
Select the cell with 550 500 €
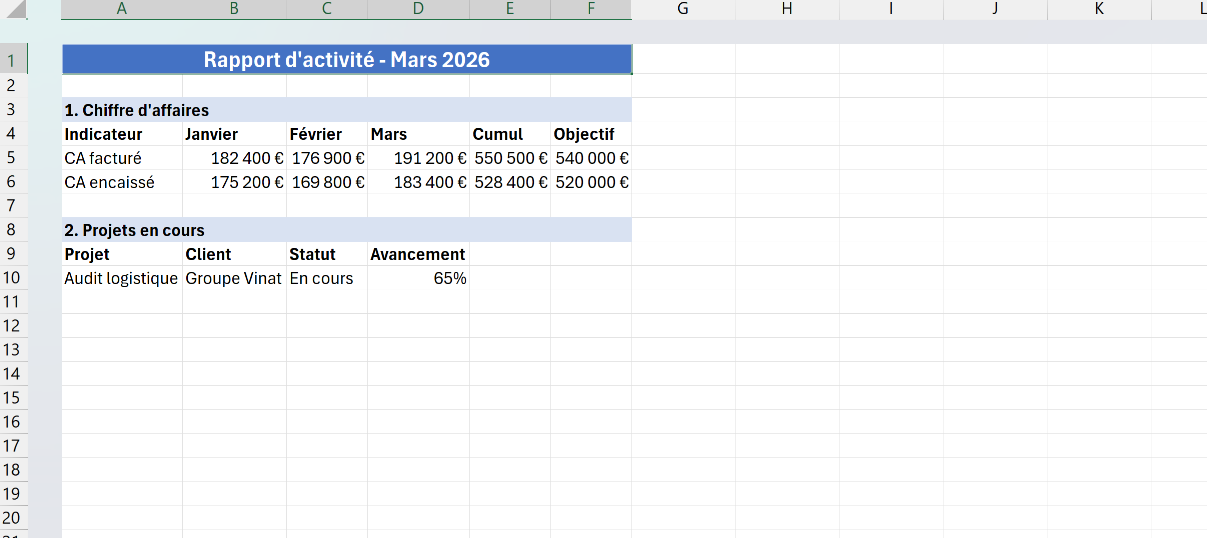[x=510, y=158]
